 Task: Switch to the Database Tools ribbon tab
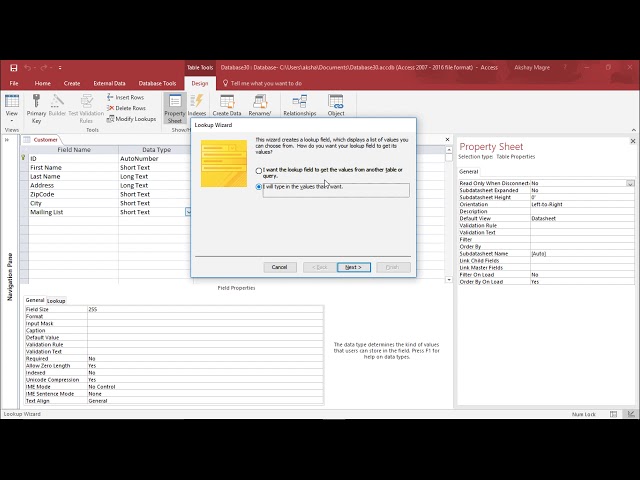click(x=157, y=83)
